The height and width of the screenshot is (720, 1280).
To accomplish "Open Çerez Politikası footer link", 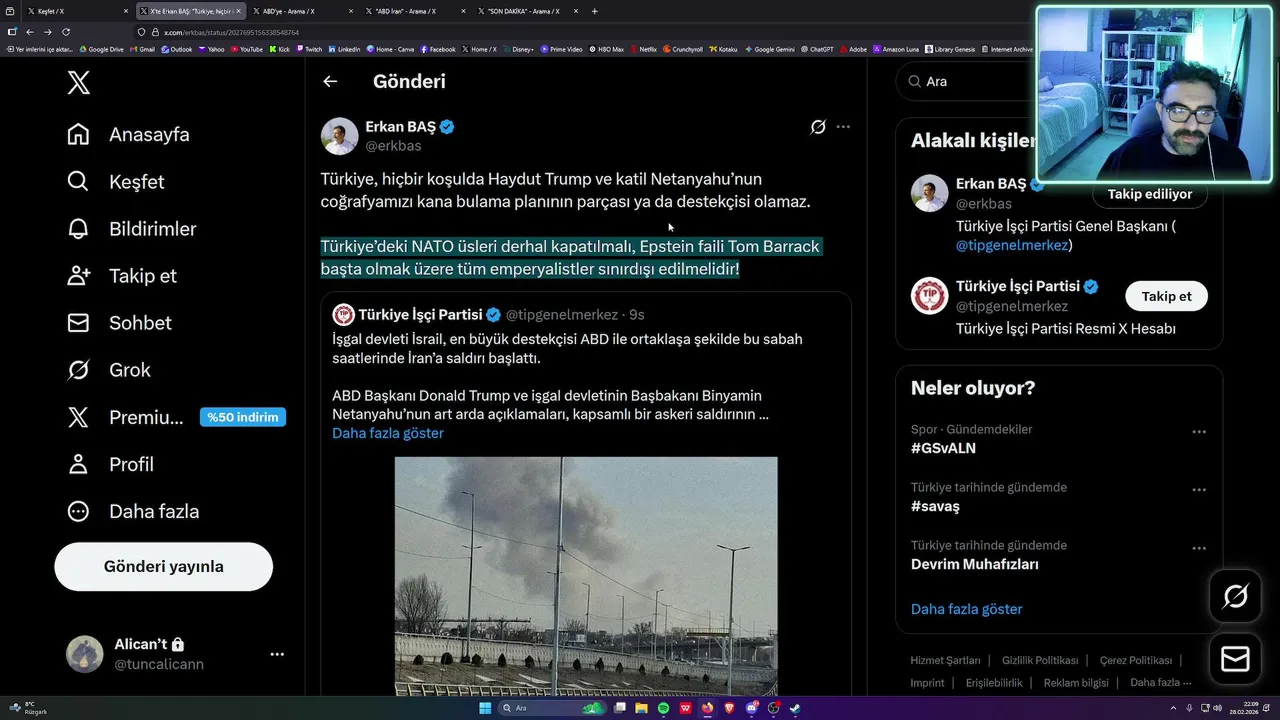I will 1135,660.
